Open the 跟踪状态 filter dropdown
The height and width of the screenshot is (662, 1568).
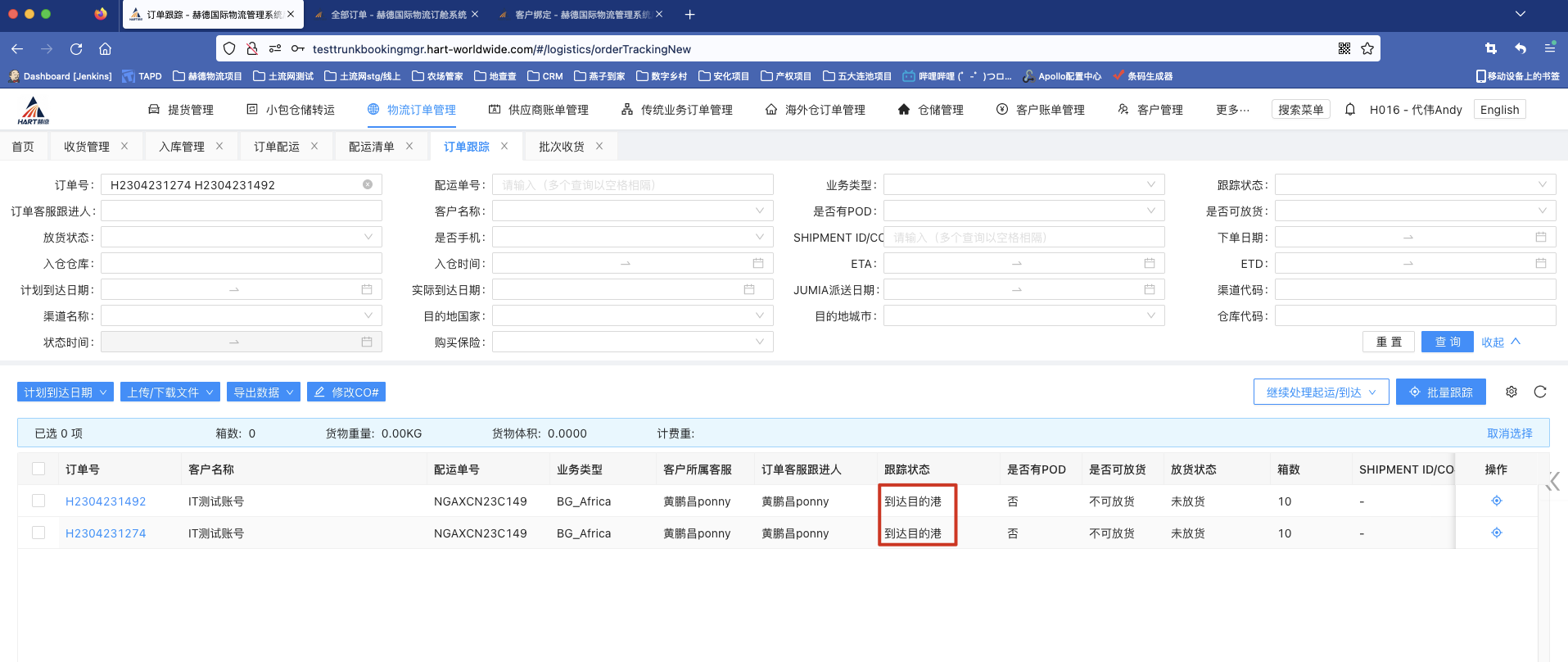click(x=1415, y=185)
